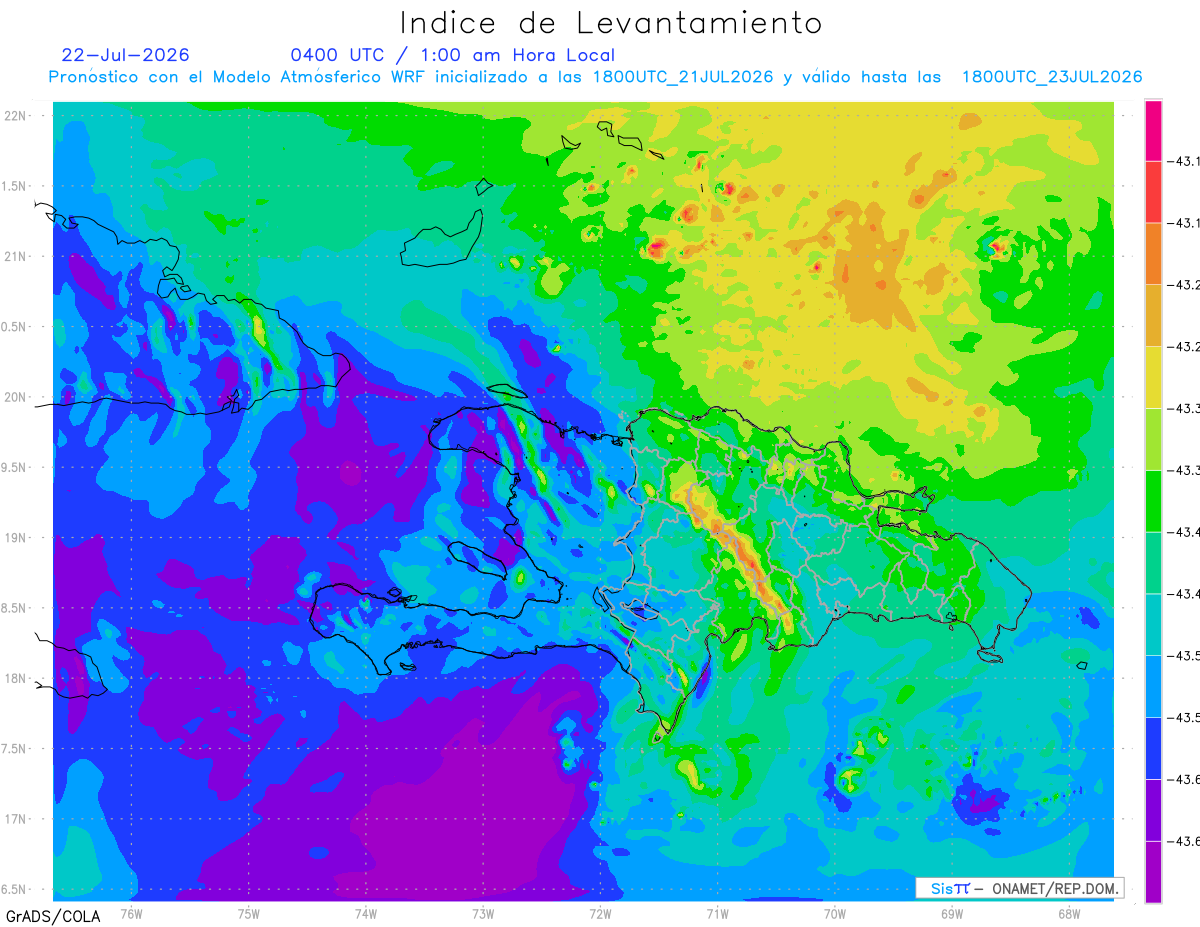Select the royal blue legend swatch
Screen dimensions: 1200x927
(1153, 749)
